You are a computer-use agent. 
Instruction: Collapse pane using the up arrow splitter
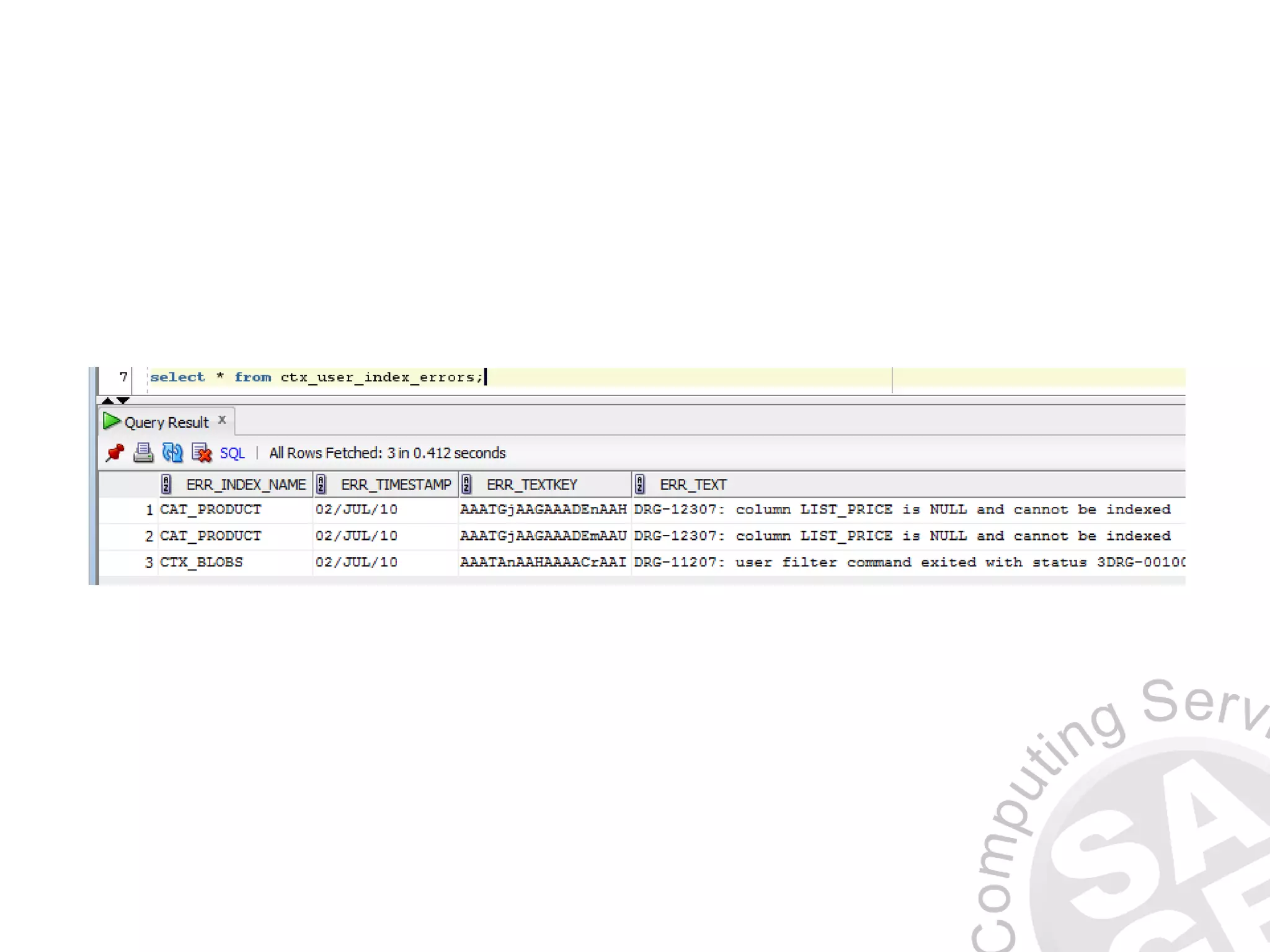click(107, 400)
